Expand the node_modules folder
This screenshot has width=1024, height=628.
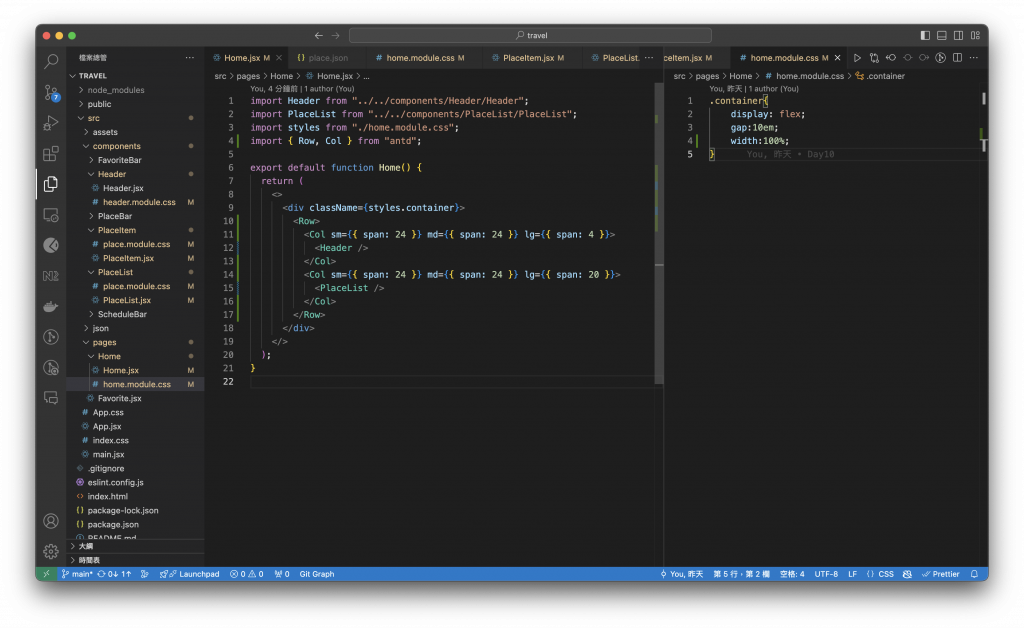115,90
